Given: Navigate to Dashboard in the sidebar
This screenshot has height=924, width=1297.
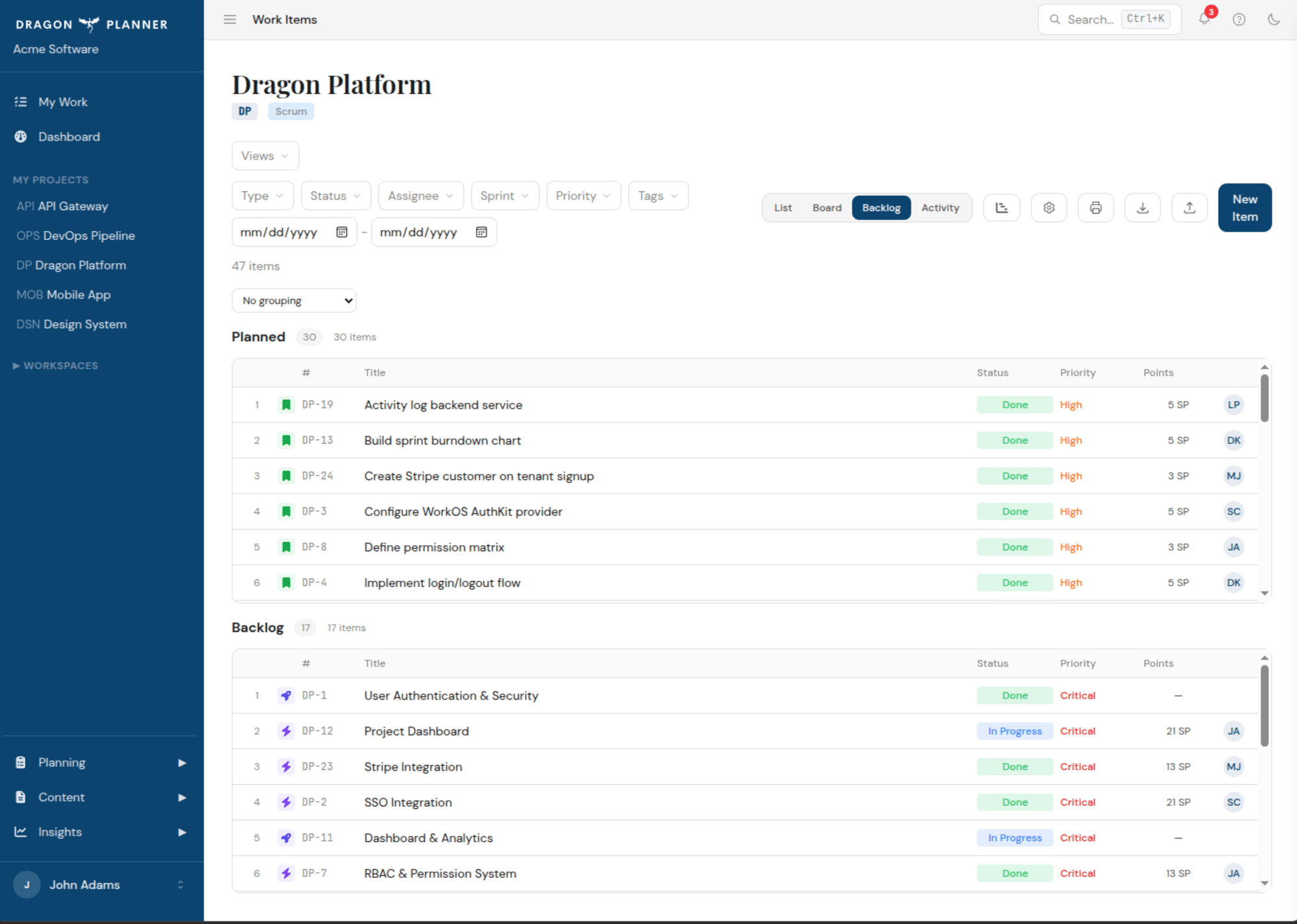Looking at the screenshot, I should [69, 136].
